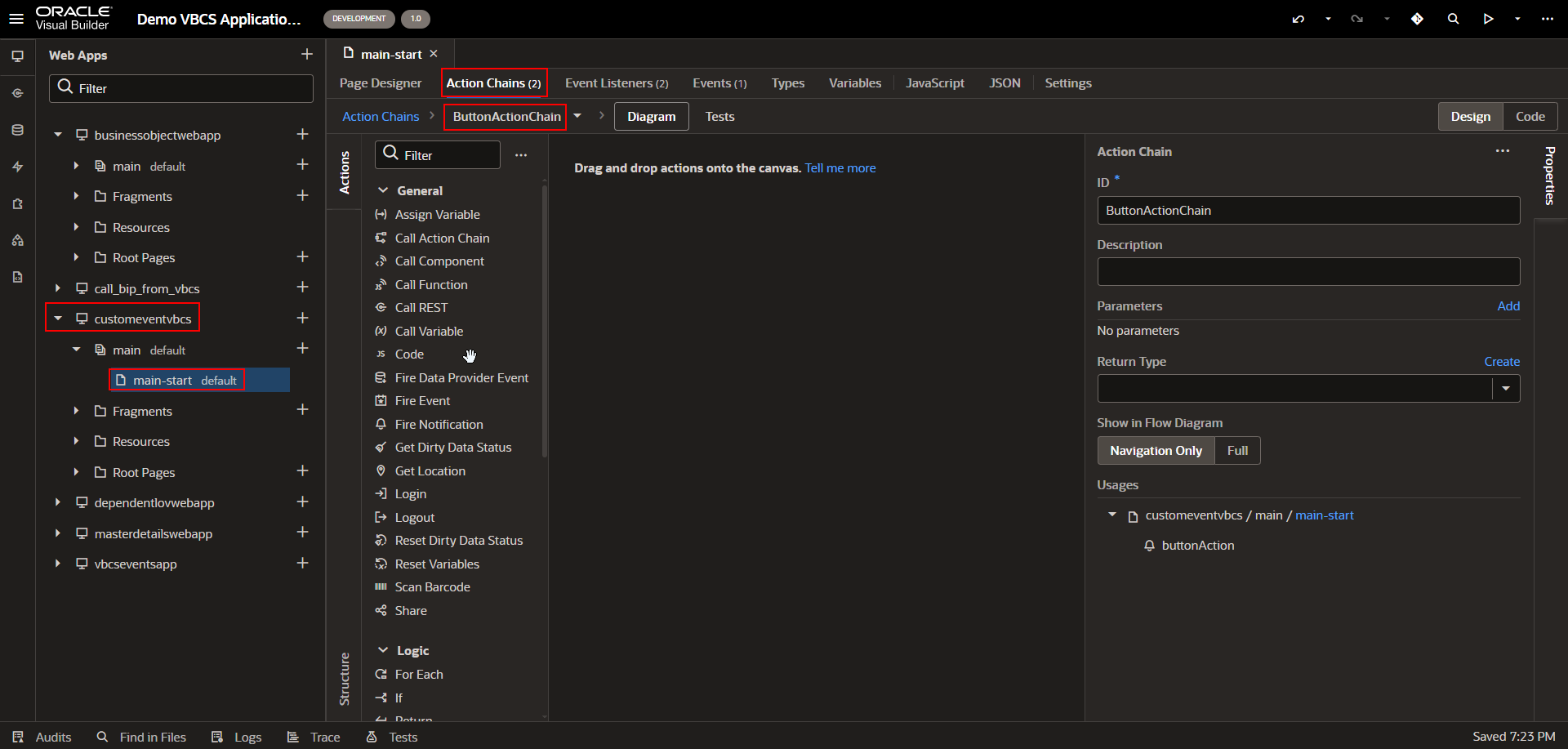The width and height of the screenshot is (1568, 749).
Task: Click plus icon next to customeventvbcs
Action: (302, 318)
